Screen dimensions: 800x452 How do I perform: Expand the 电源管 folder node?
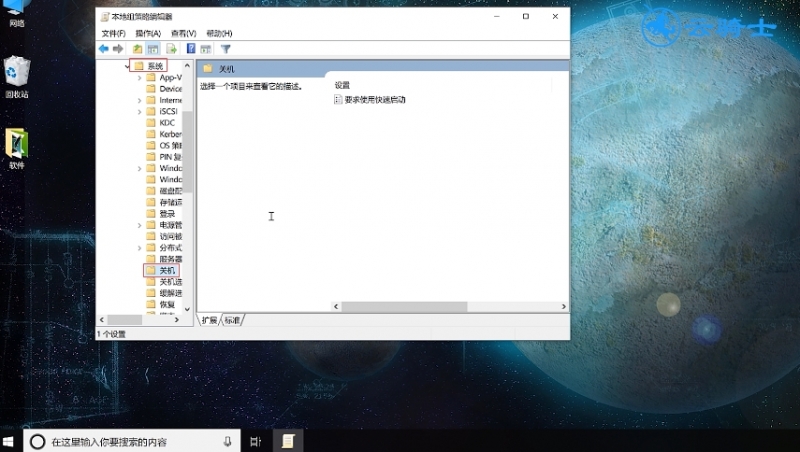(139, 225)
